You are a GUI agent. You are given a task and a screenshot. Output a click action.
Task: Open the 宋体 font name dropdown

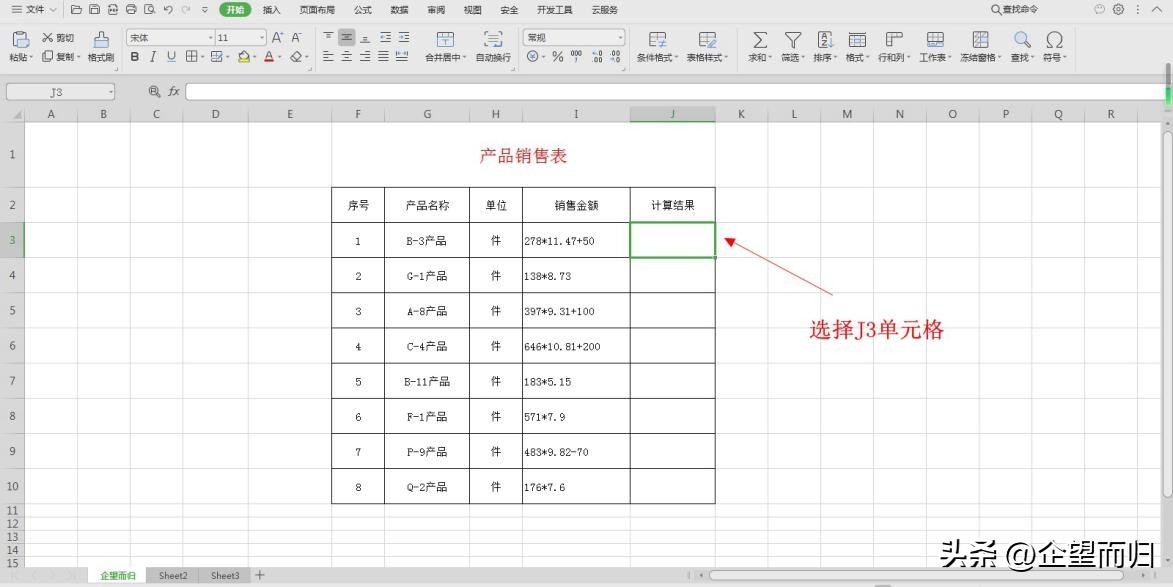tap(210, 37)
